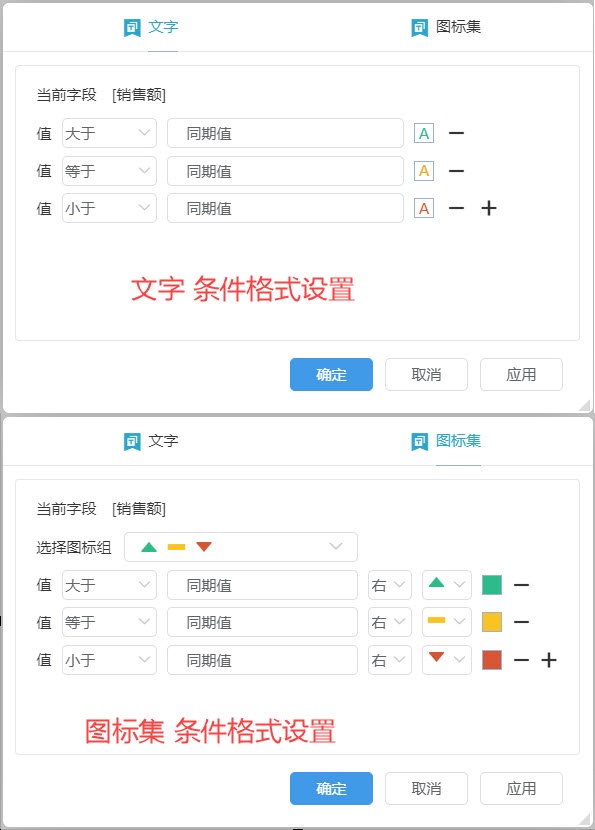Open the 等于 operator dropdown in 图标集 panel
This screenshot has width=595, height=830.
(110, 622)
